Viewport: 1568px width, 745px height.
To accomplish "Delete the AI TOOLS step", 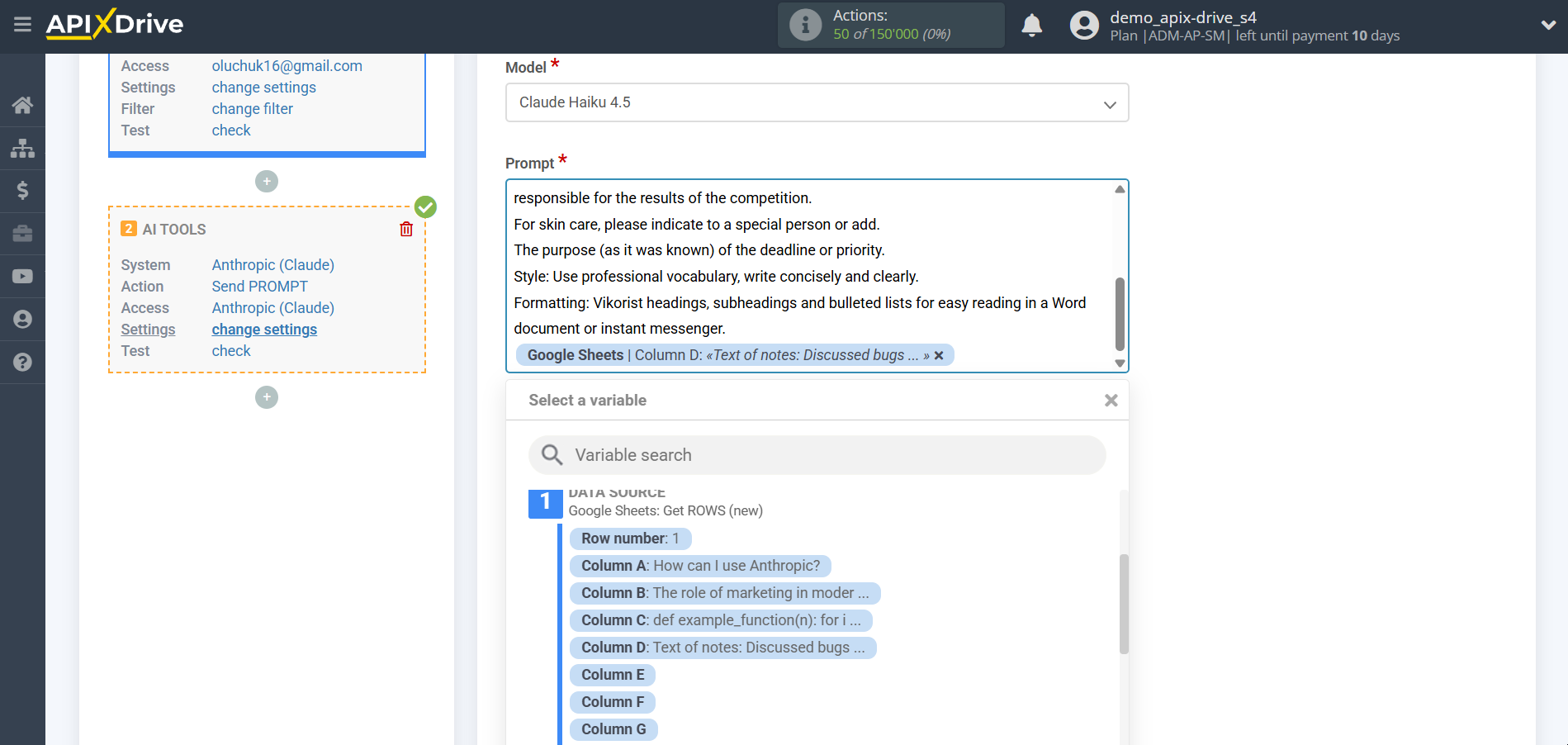I will pos(406,229).
